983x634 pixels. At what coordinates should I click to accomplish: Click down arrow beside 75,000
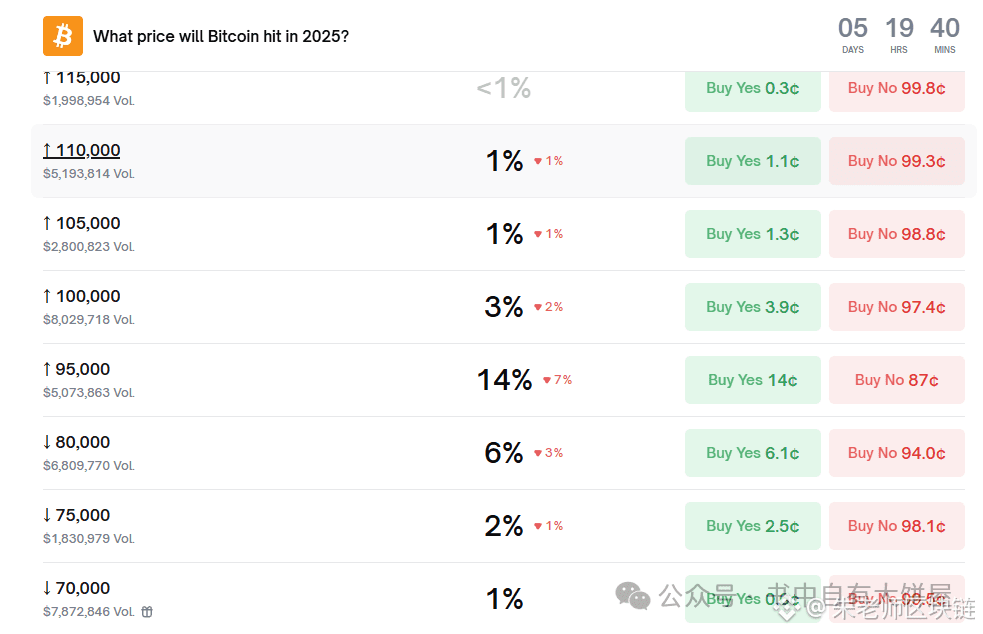coord(47,515)
